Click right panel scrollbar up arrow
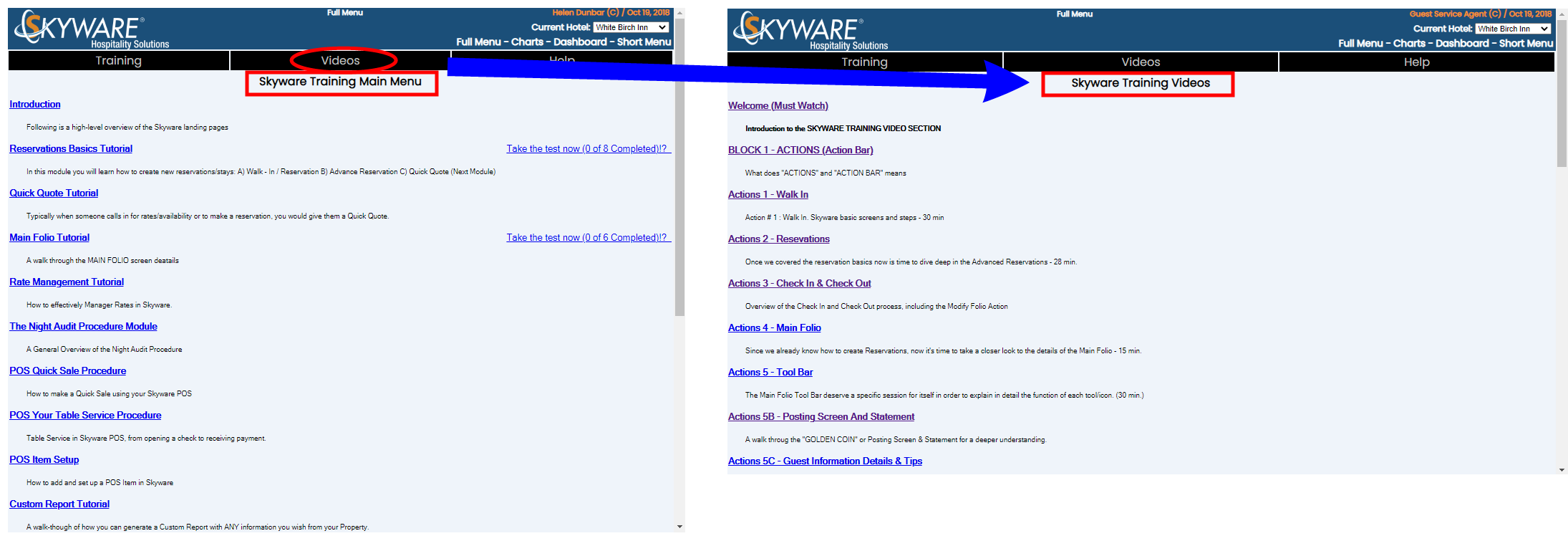Image resolution: width=1568 pixels, height=541 pixels. (x=1562, y=14)
